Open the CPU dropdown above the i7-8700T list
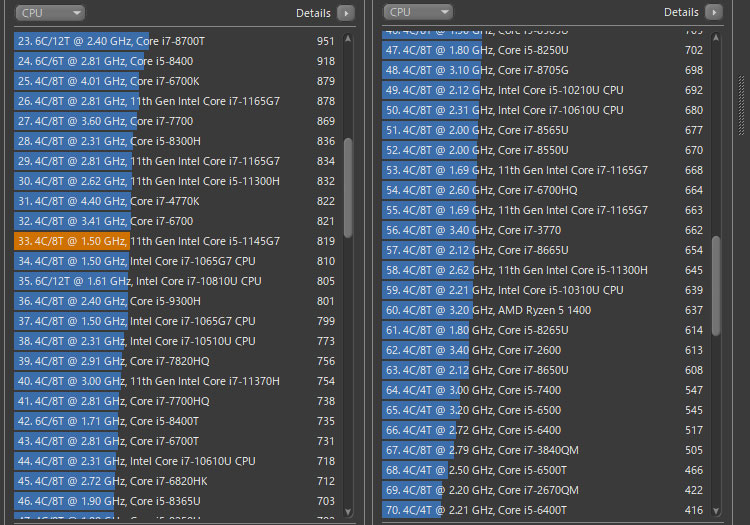 (x=50, y=13)
